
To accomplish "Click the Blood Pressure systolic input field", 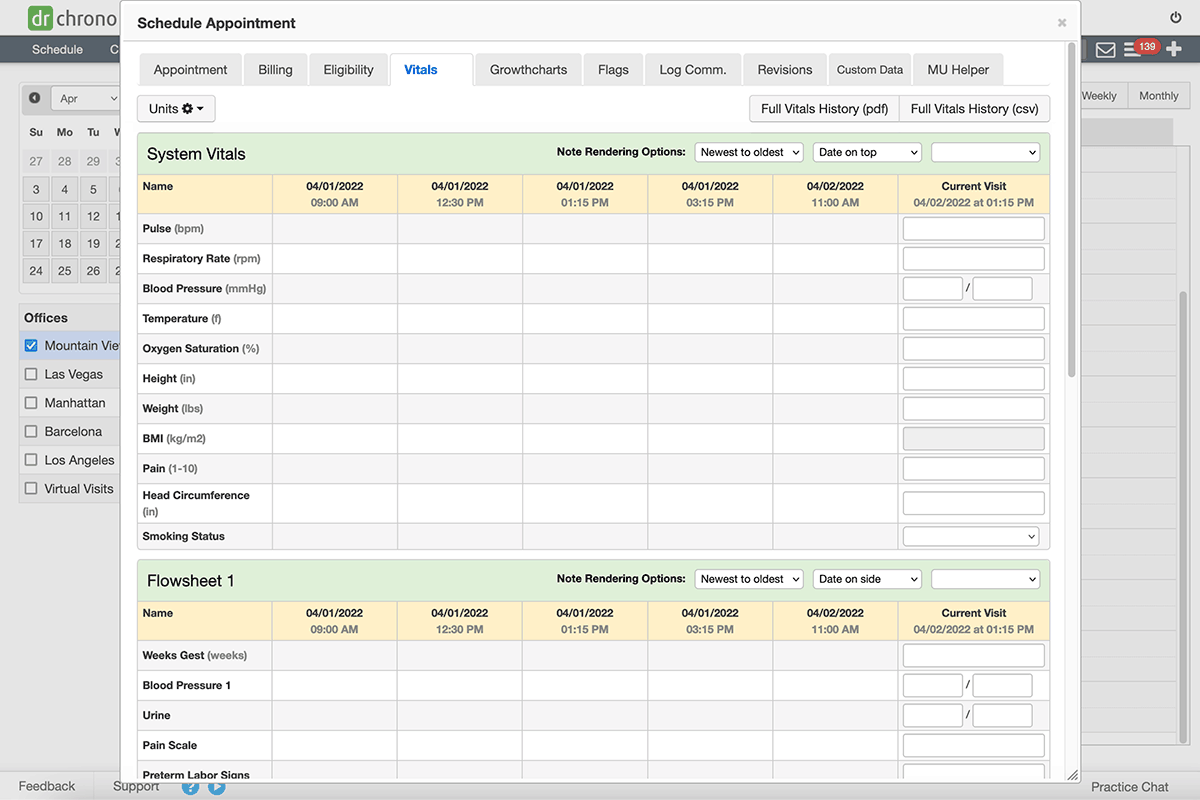I will (x=933, y=289).
